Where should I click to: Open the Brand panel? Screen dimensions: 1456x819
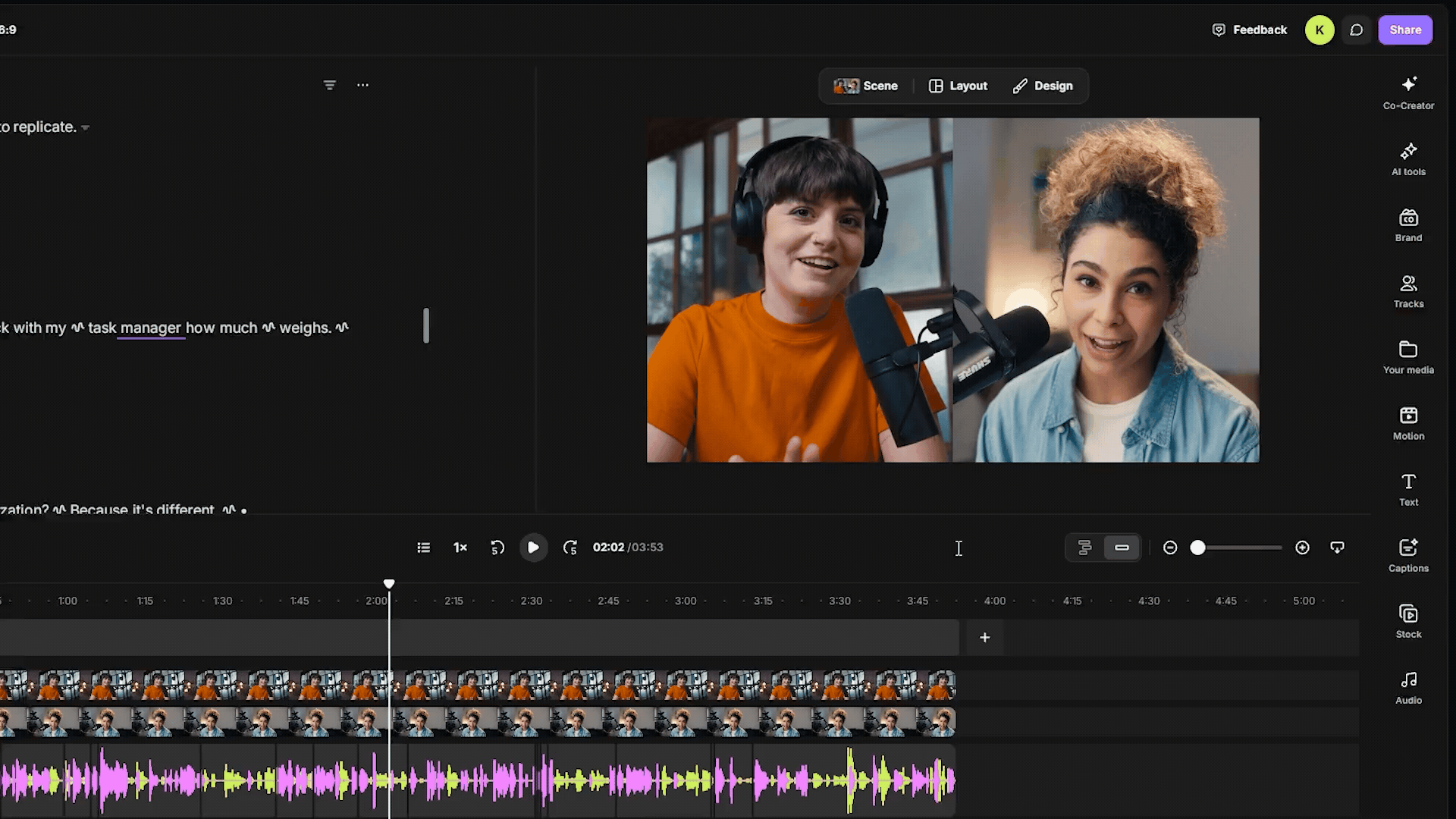pyautogui.click(x=1408, y=225)
